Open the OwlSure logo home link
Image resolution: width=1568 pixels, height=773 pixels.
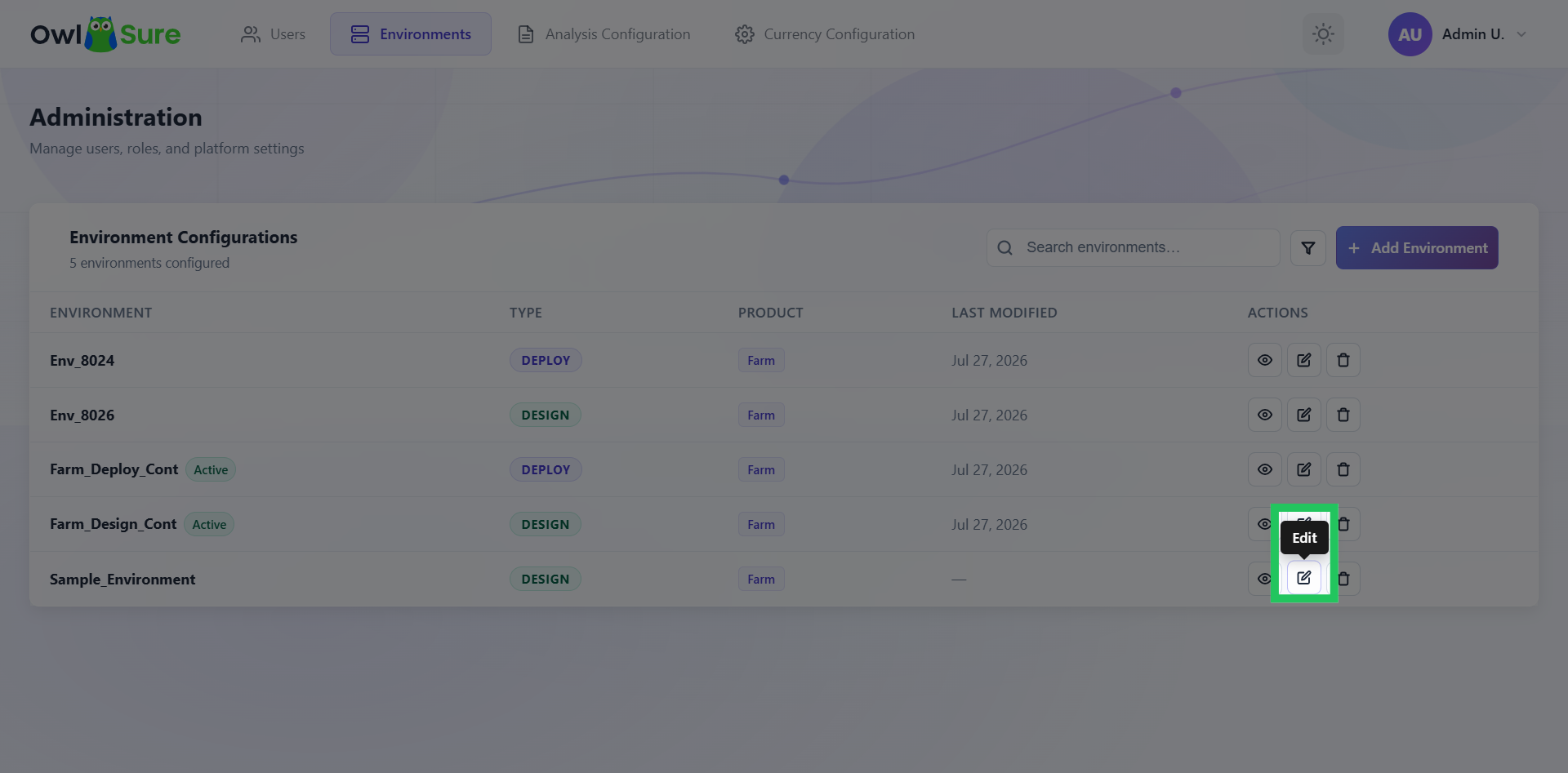[x=105, y=34]
